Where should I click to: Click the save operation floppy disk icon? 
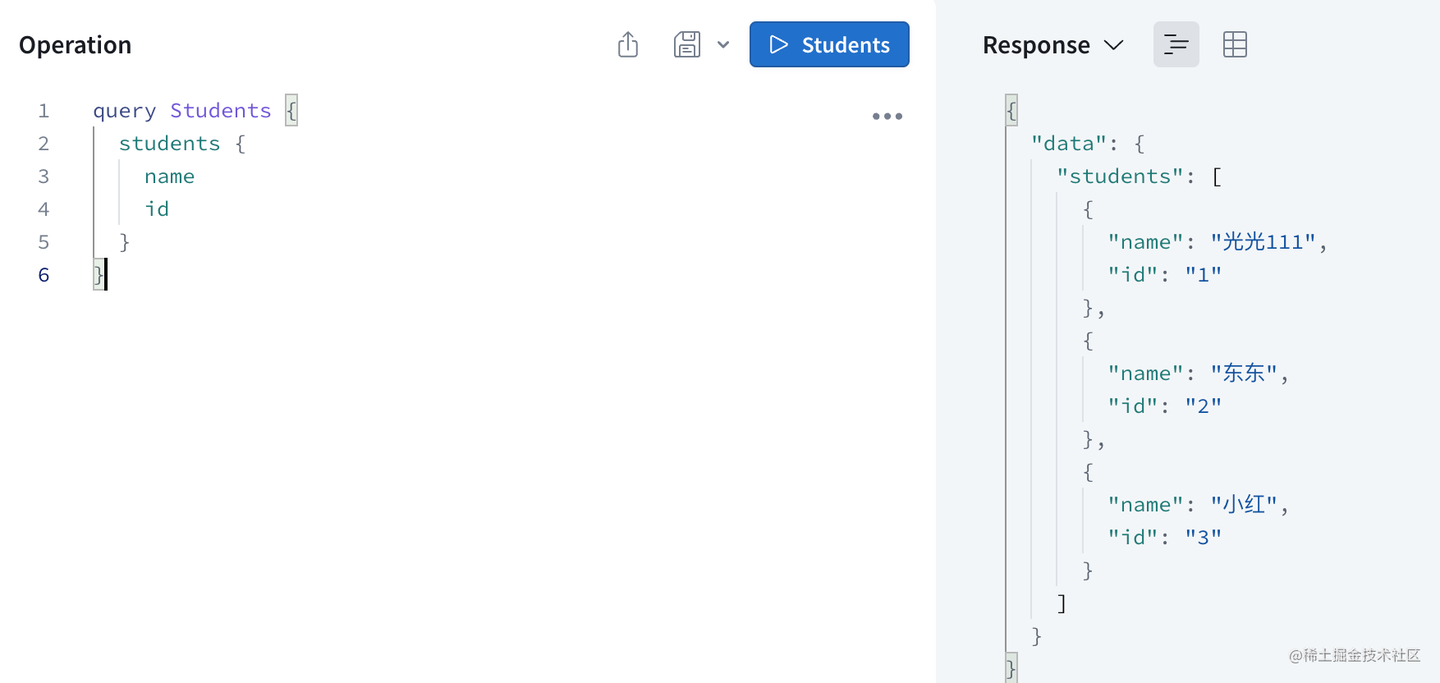[x=687, y=45]
